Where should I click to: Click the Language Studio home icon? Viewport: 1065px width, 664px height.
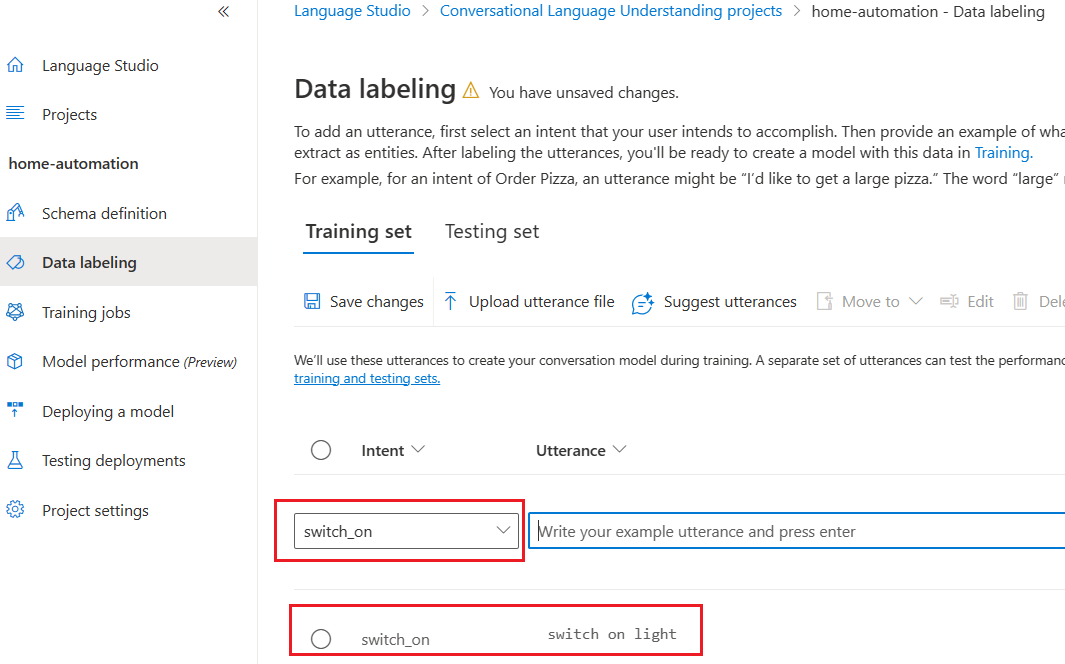pos(15,65)
